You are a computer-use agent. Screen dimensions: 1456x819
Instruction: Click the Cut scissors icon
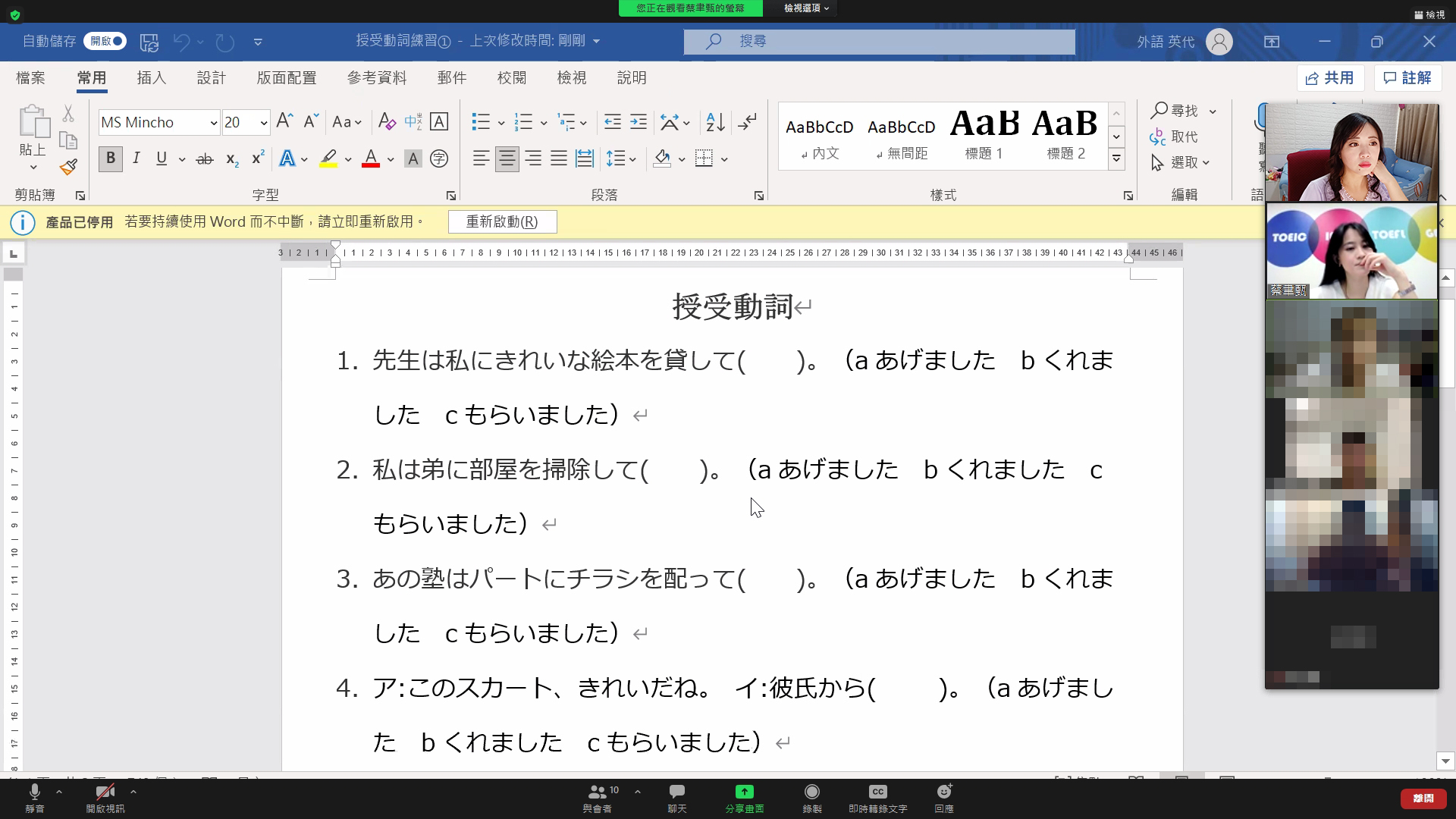coord(68,114)
